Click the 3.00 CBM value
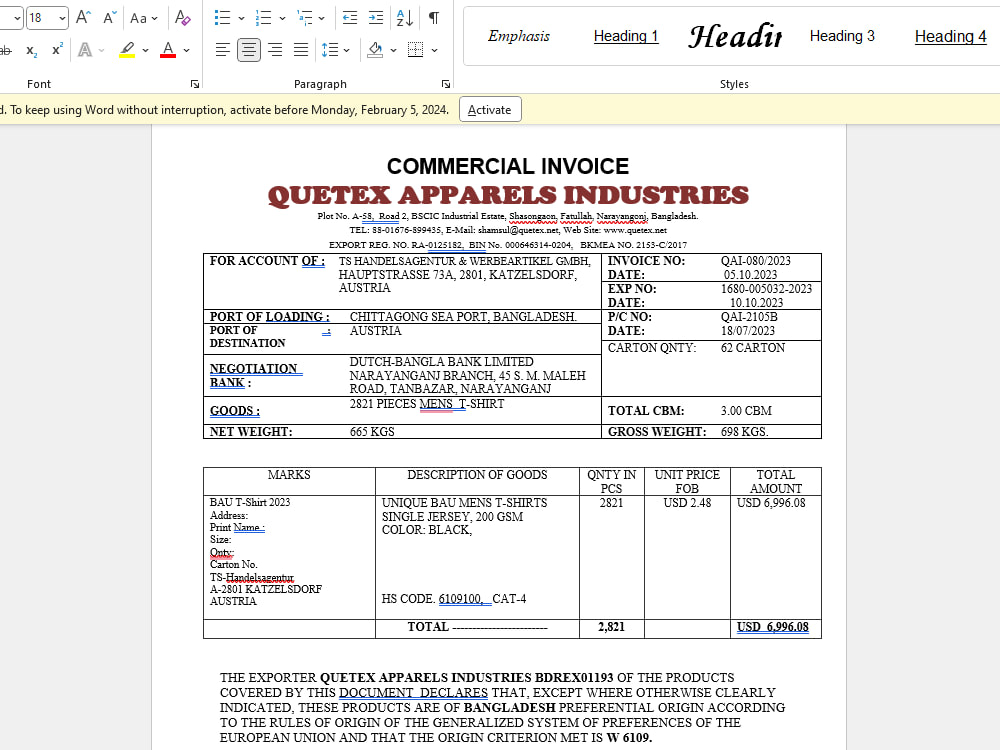This screenshot has height=750, width=1000. pos(746,411)
